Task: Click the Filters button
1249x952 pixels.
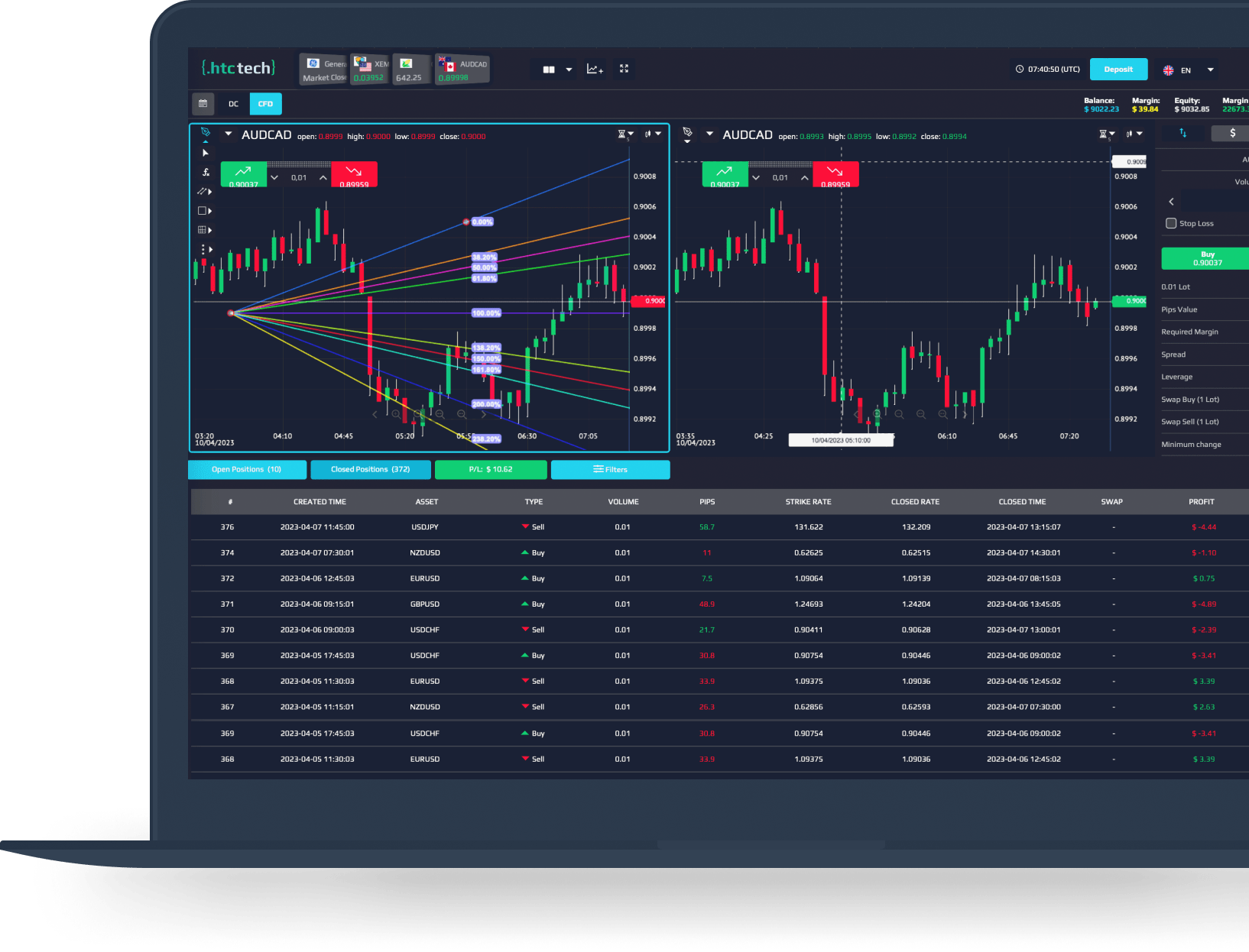Action: [x=610, y=469]
